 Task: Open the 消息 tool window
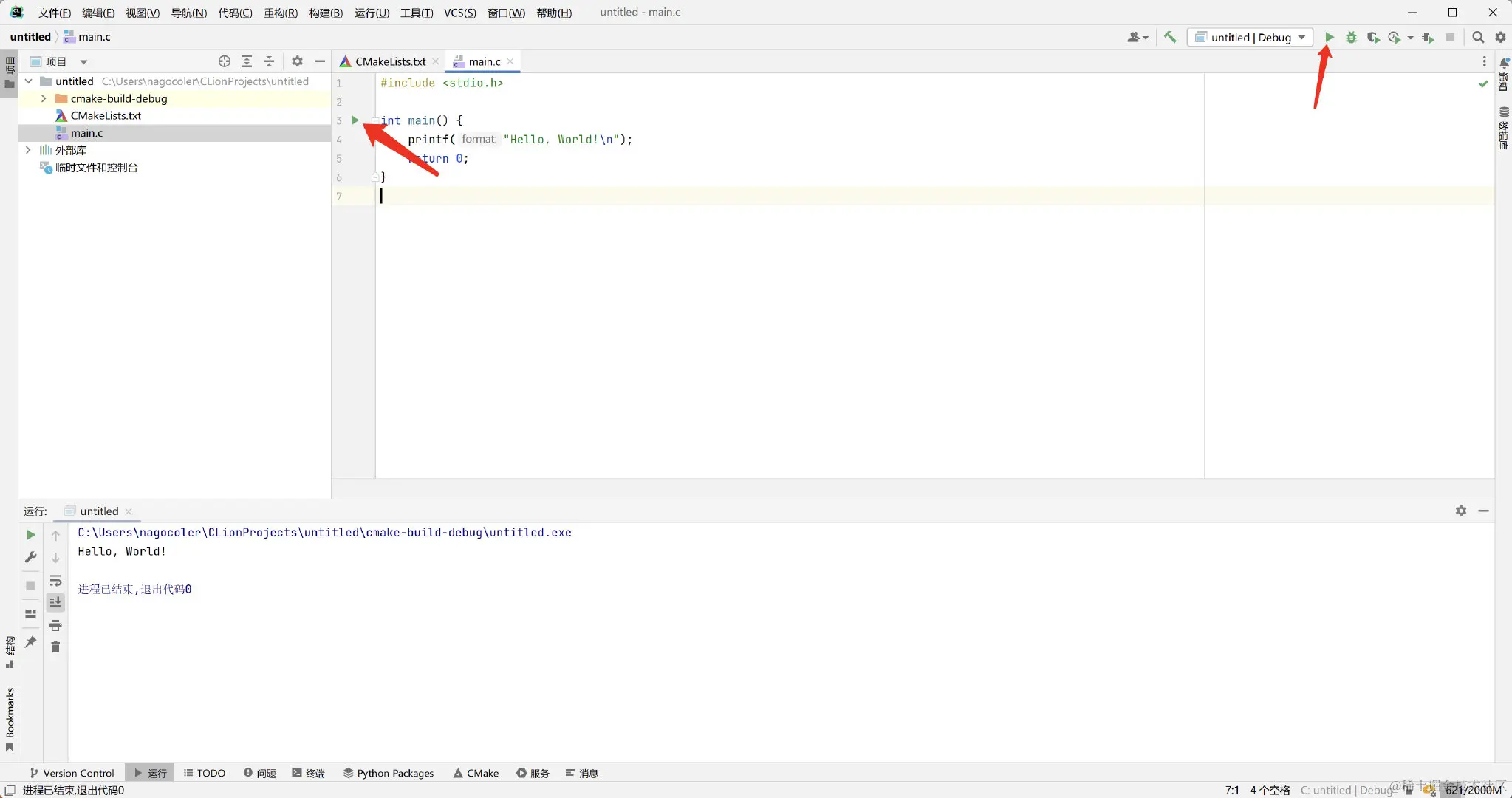pyautogui.click(x=582, y=773)
